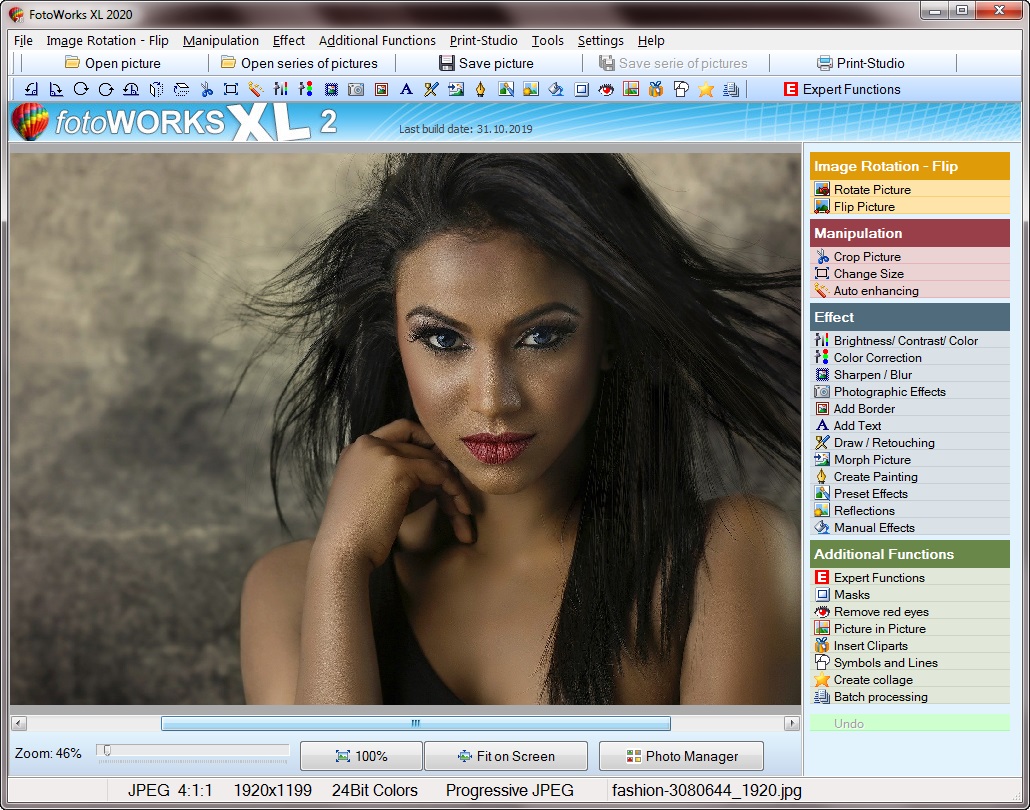Open the Insert Cliparts function
The image size is (1030, 810).
point(872,645)
